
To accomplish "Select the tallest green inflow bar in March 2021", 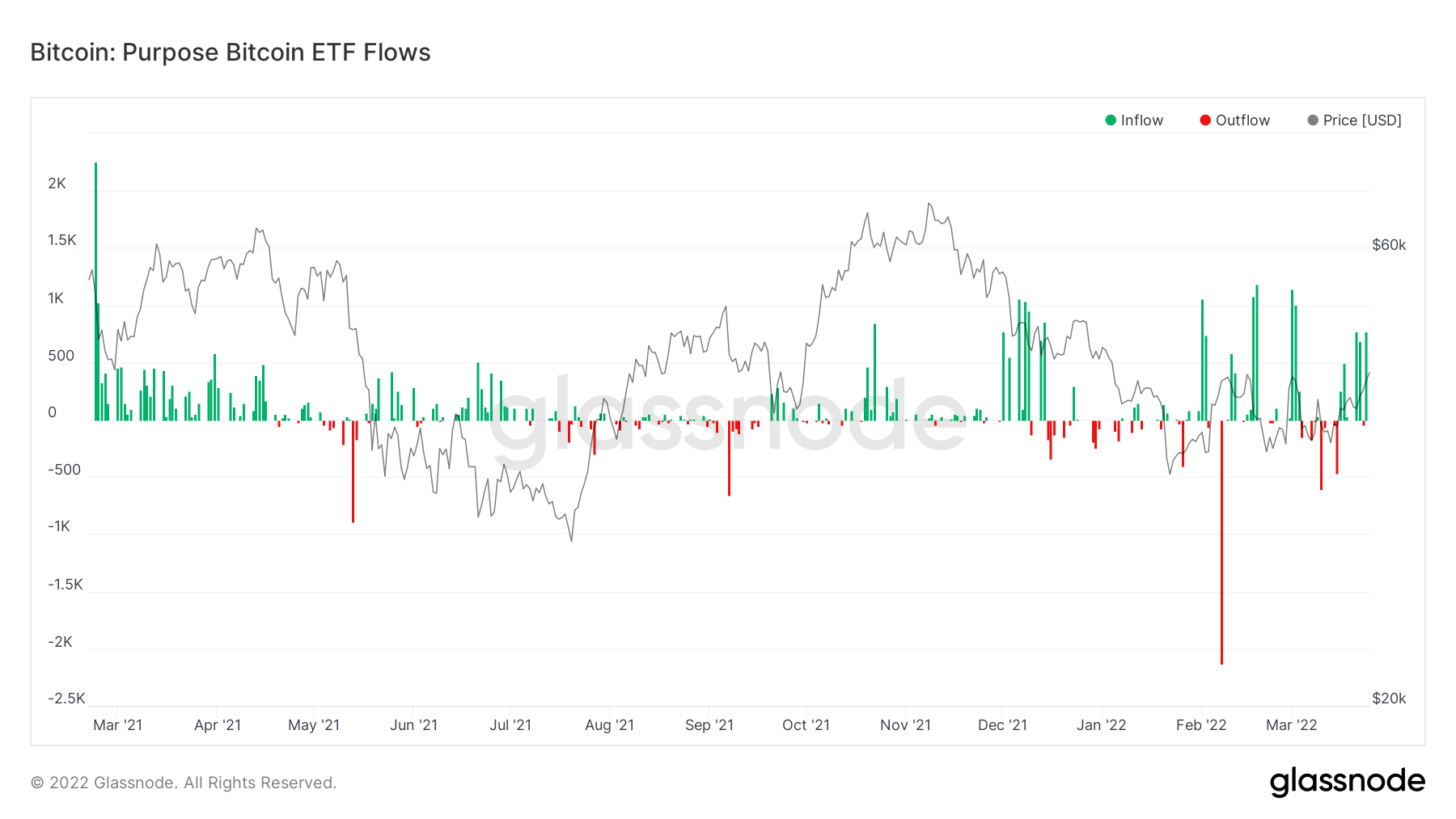I will tap(95, 291).
